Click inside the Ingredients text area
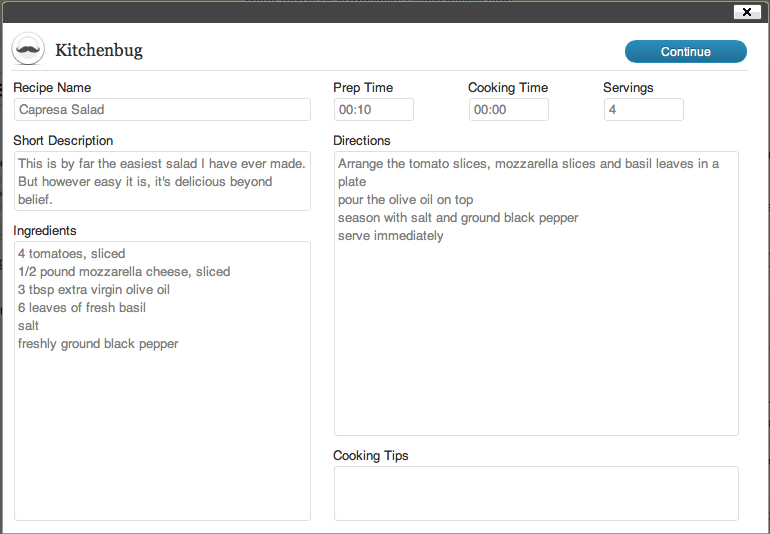 [x=163, y=381]
